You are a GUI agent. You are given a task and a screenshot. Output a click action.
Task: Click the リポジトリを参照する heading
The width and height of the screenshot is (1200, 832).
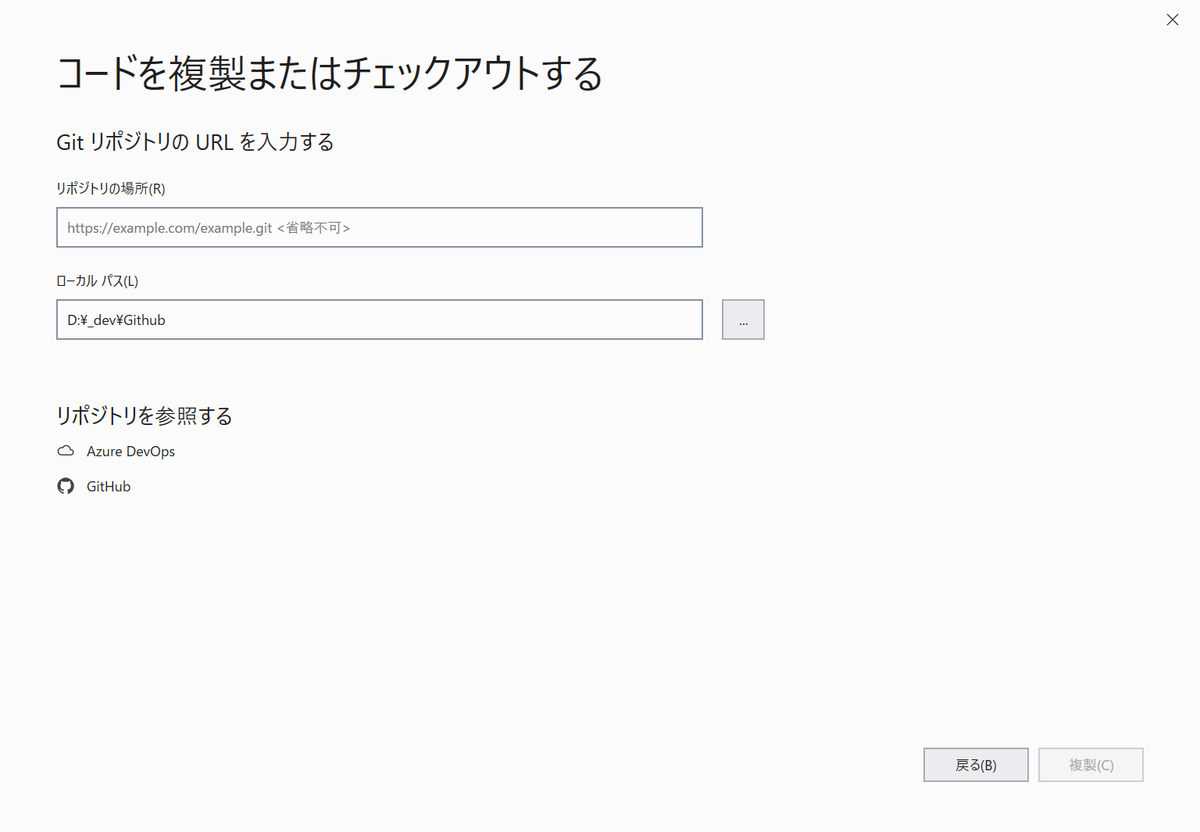143,415
